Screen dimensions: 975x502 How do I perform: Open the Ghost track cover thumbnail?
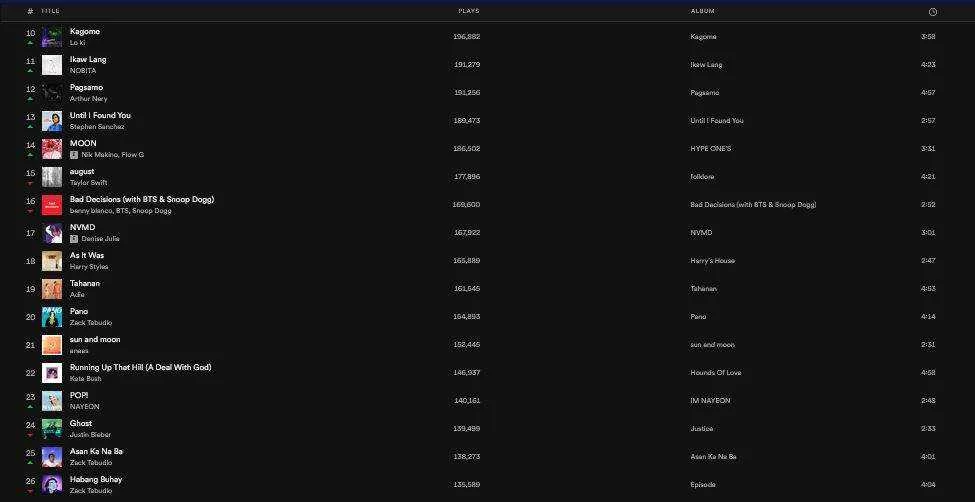coord(52,429)
